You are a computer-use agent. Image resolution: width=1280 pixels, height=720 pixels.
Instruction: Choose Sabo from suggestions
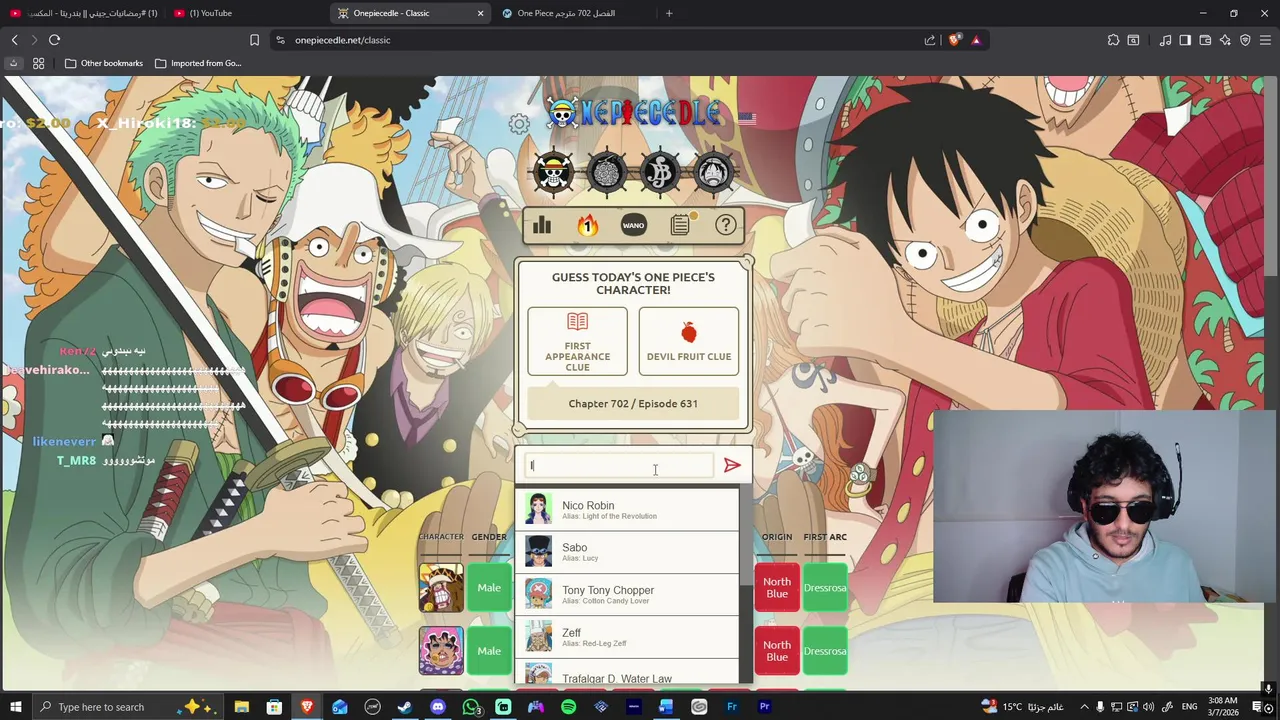click(627, 551)
